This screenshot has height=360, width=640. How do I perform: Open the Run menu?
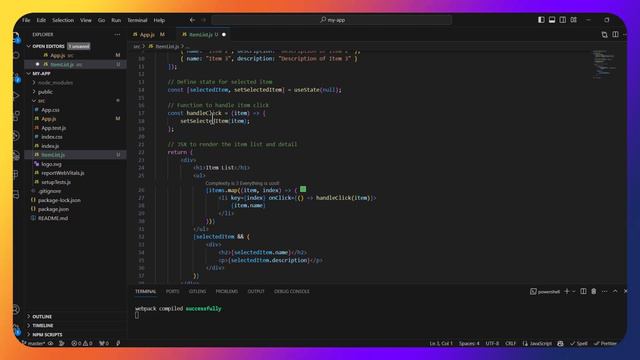point(116,20)
